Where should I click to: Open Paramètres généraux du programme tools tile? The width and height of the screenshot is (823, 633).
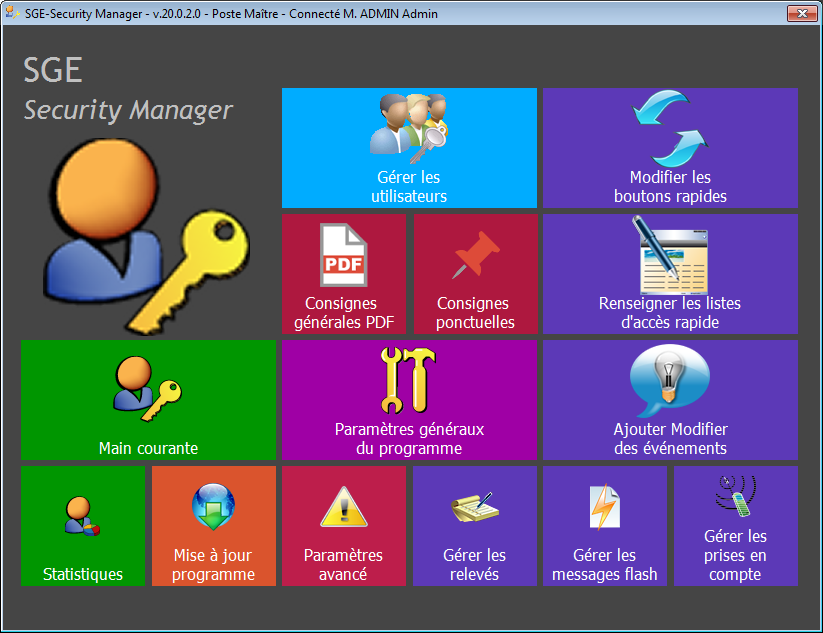409,399
